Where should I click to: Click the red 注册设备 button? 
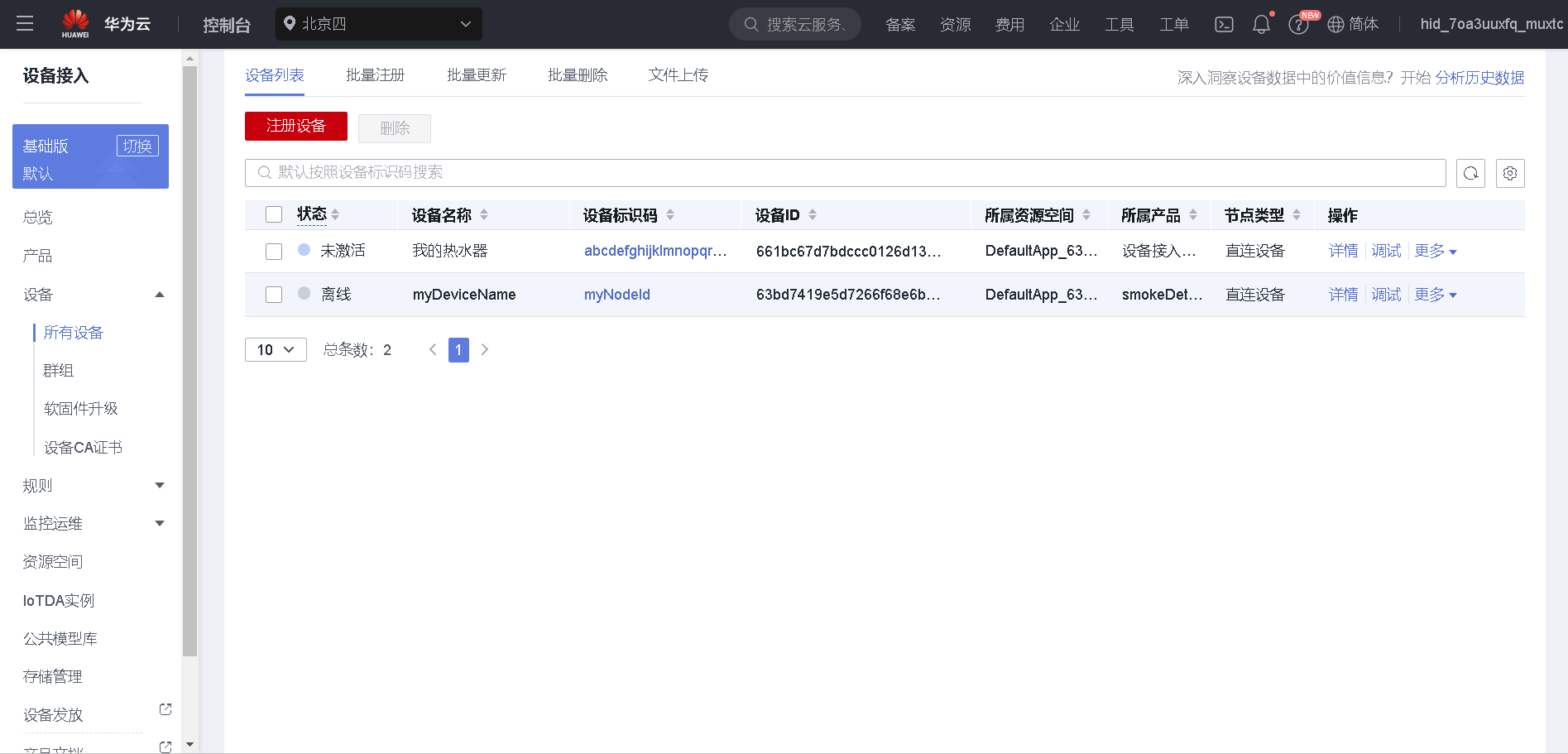(296, 126)
